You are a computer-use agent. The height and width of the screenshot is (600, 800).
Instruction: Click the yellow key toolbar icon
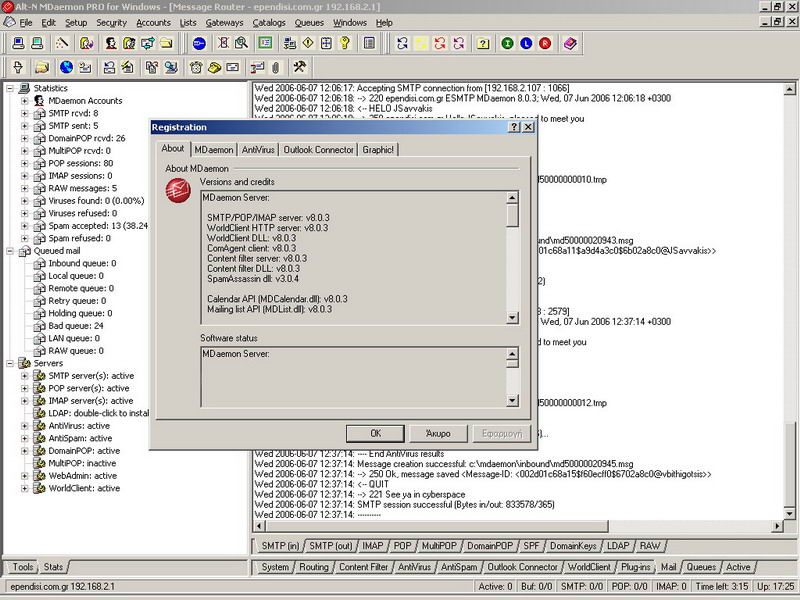[345, 43]
